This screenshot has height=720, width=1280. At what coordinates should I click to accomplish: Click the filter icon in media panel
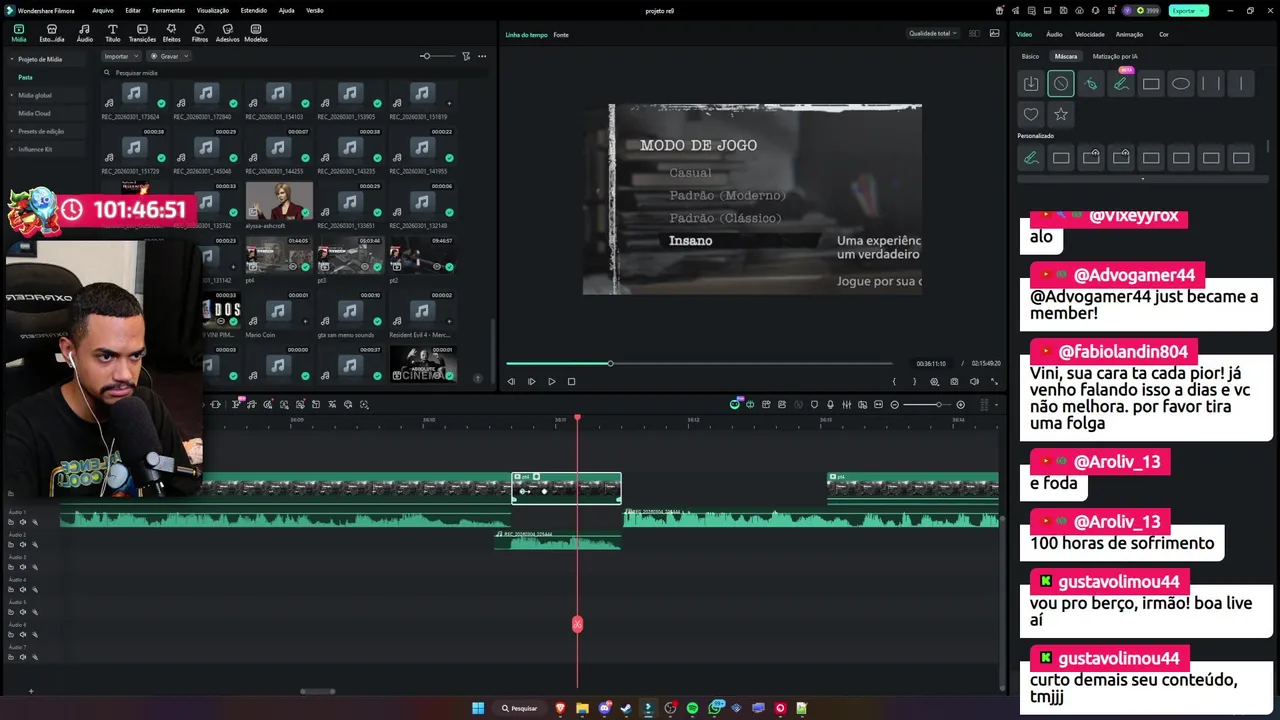[466, 56]
